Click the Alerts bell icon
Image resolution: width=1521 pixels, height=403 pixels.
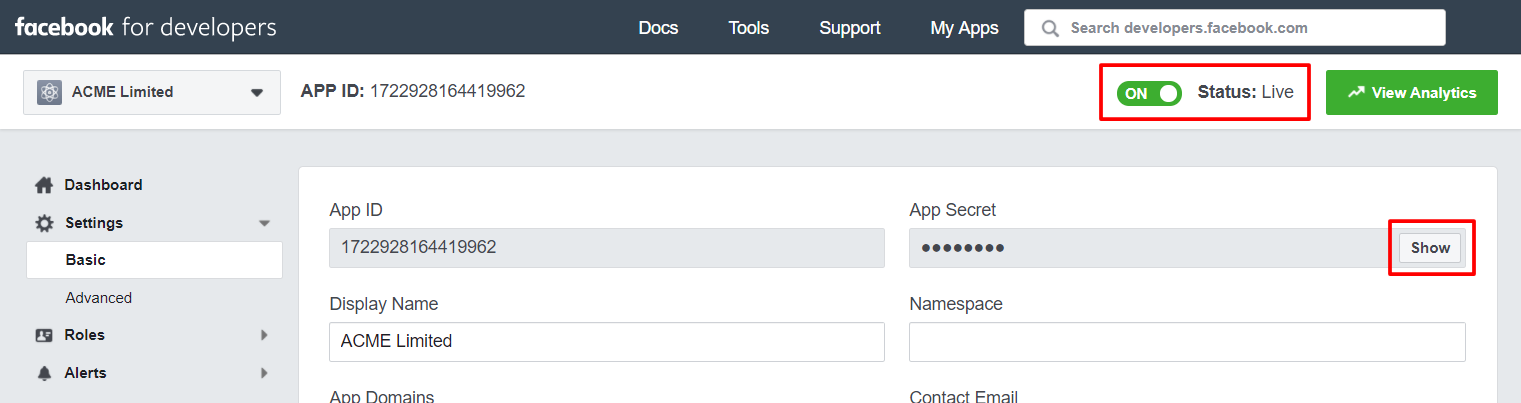[44, 373]
